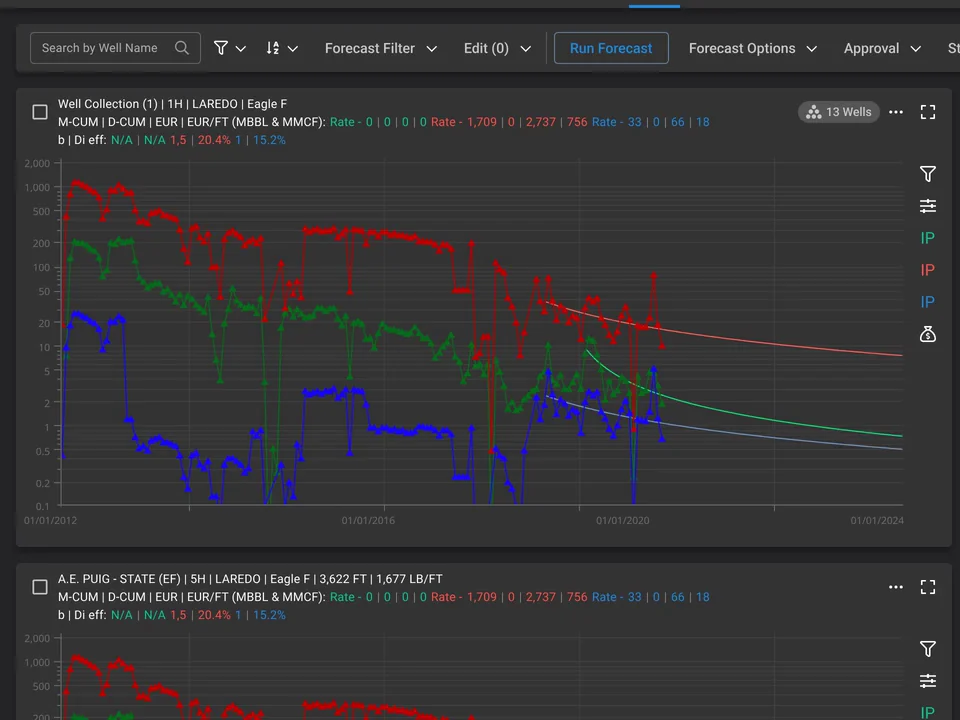Click blue Di eff 15.2% in Well Collection
The image size is (960, 720).
point(269,140)
